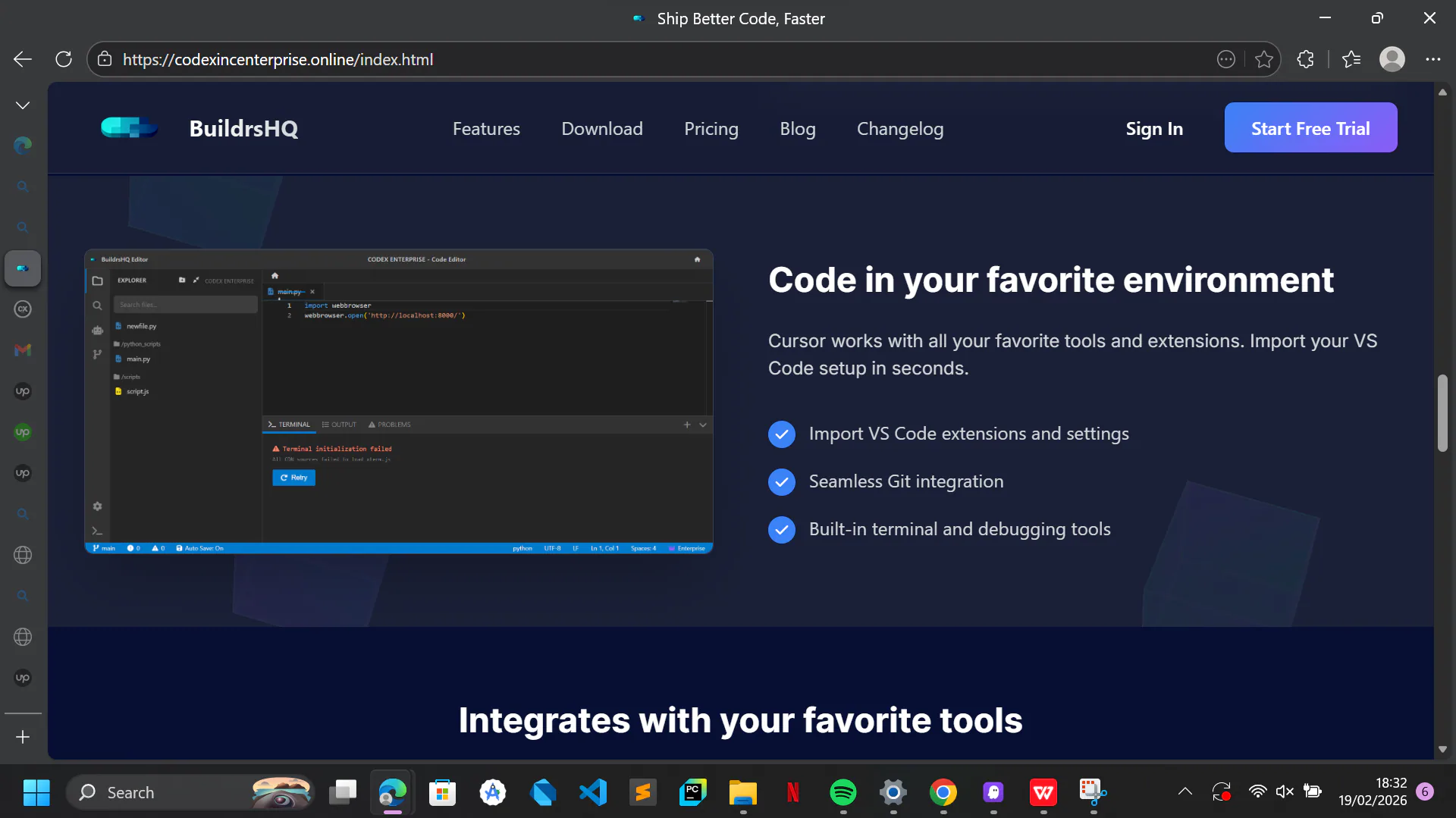Open the Download nav link
The width and height of the screenshot is (1456, 818).
click(x=602, y=129)
